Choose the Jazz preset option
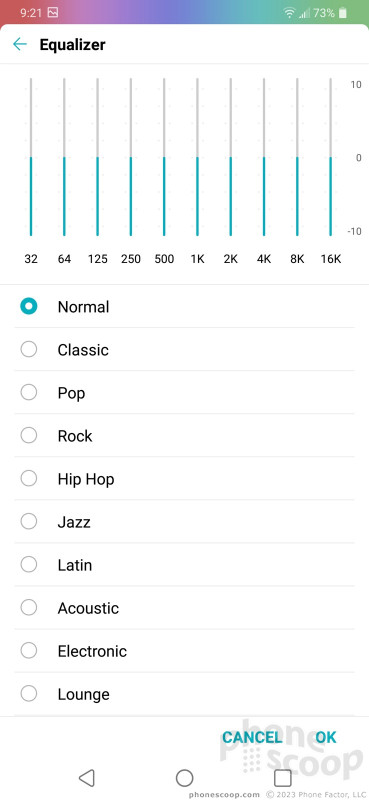 pos(184,521)
